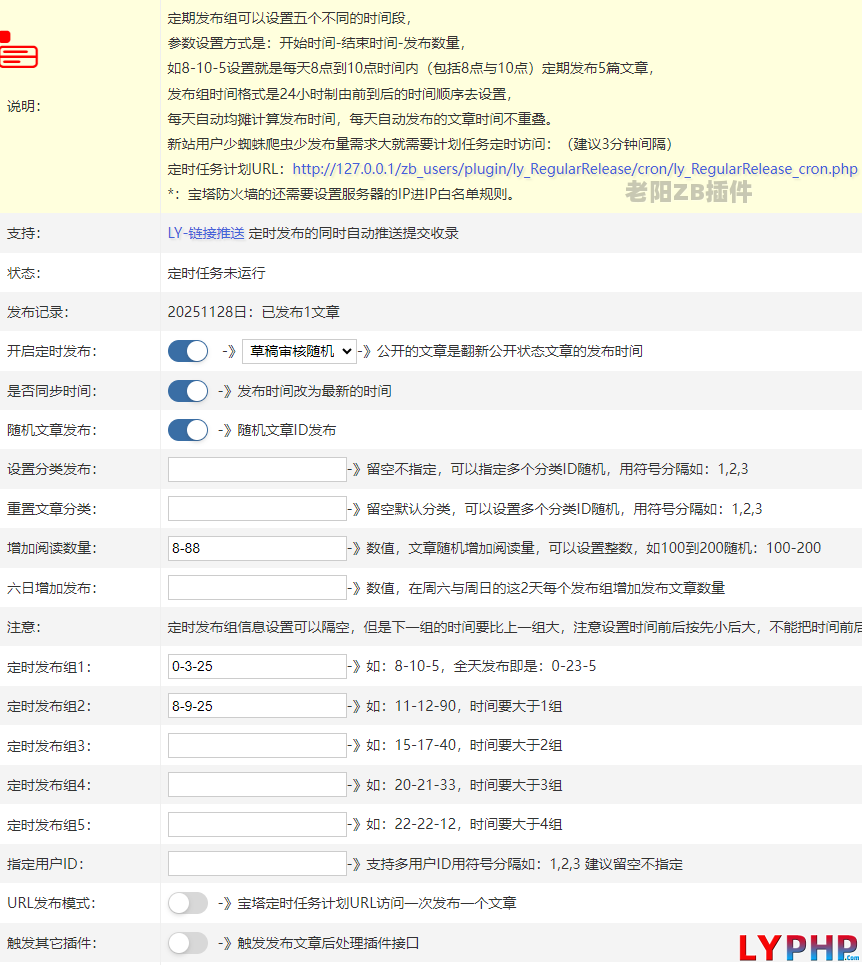Viewport: 862px width, 965px height.
Task: Click the empty 定时发布组4 input field
Action: [257, 785]
